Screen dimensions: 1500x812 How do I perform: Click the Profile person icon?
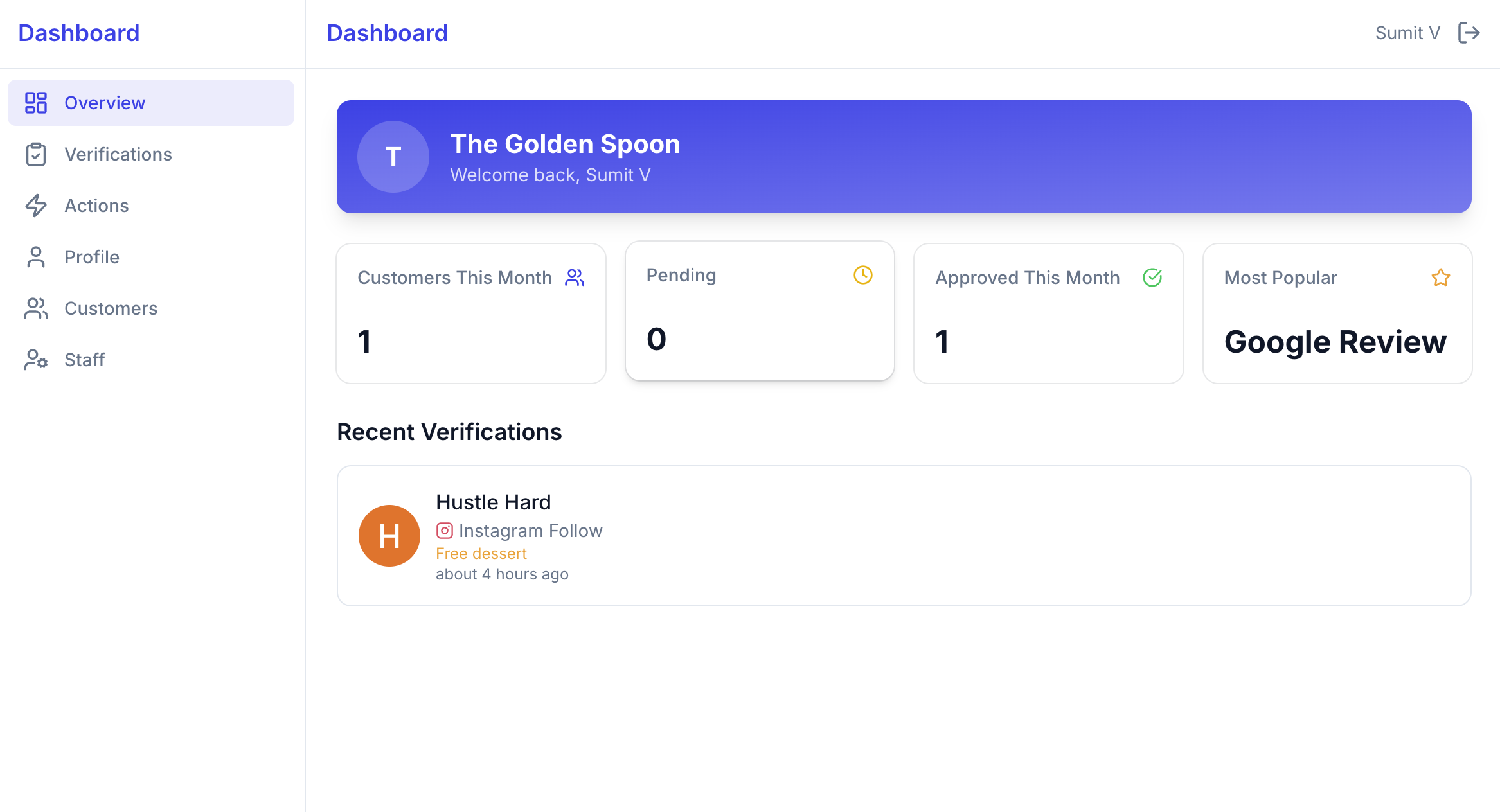click(36, 257)
